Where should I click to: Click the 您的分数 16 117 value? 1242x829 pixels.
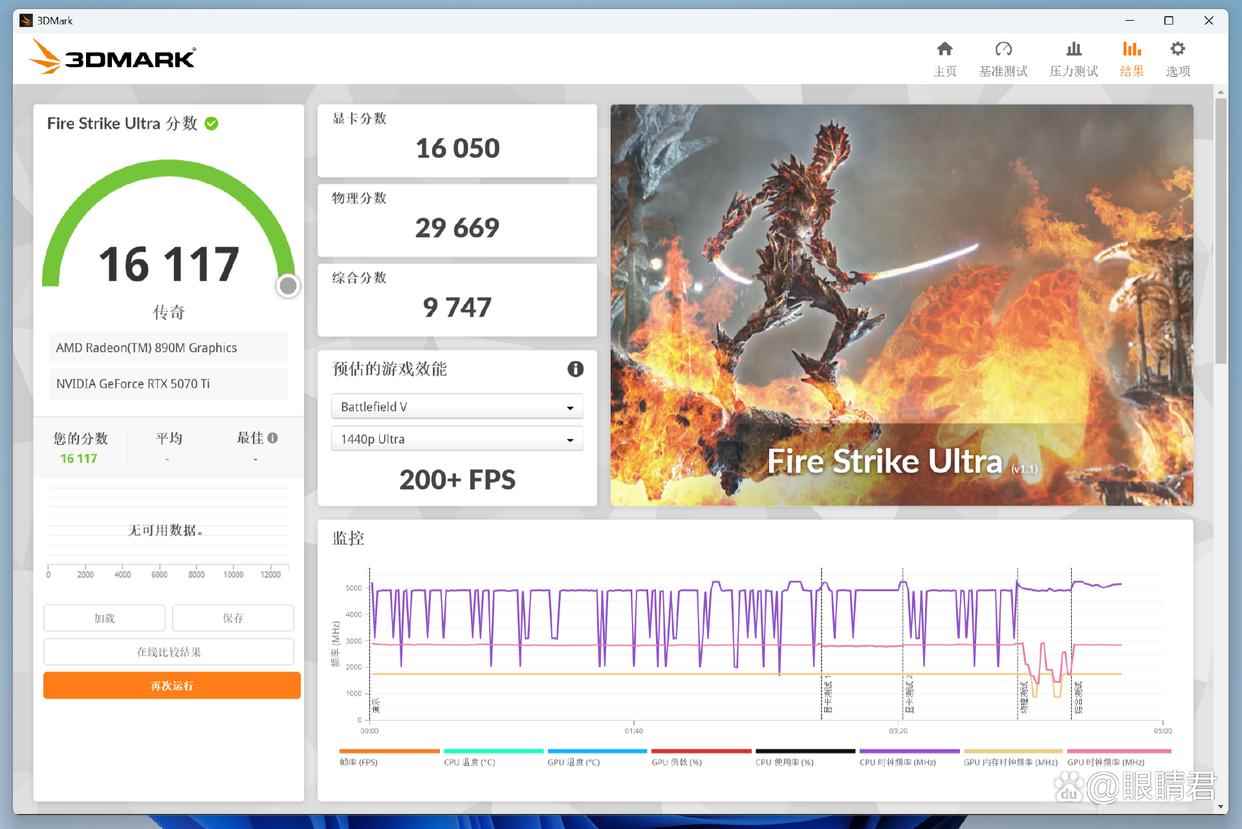click(x=79, y=459)
